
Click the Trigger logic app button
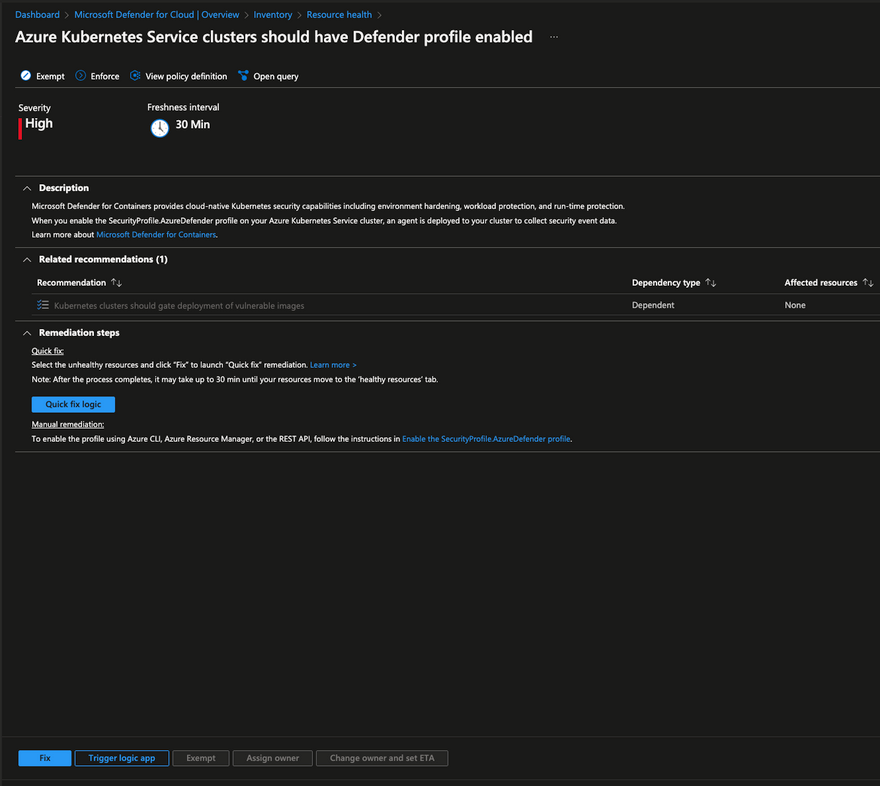point(122,758)
